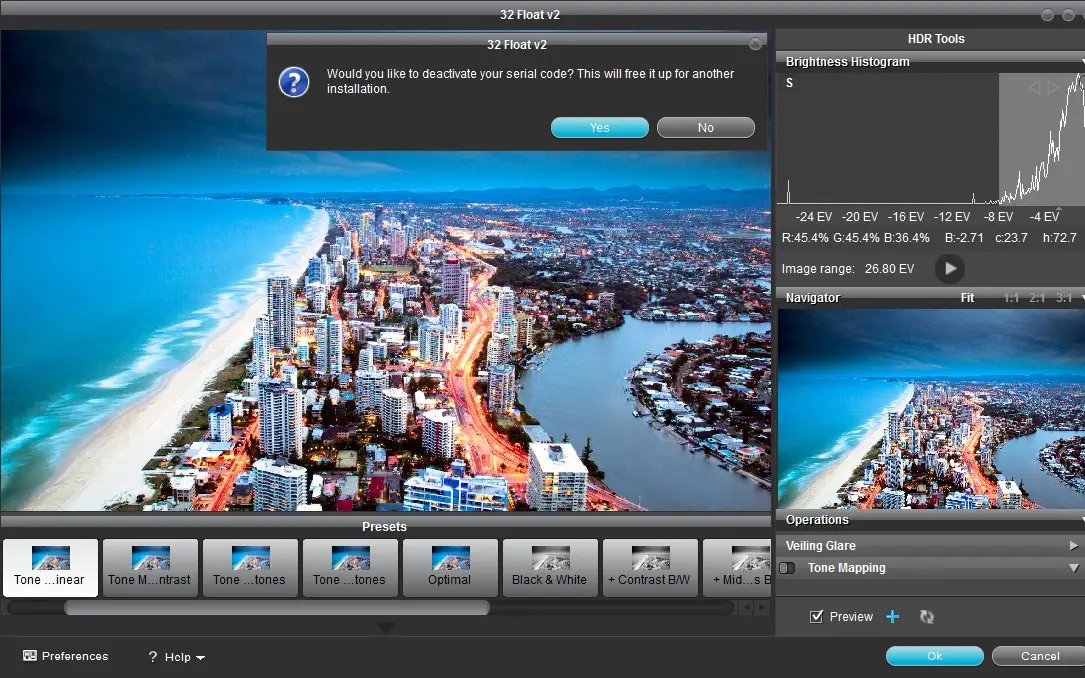The image size is (1085, 678).
Task: Click the Brightness Histogram panel header
Action: [x=930, y=62]
